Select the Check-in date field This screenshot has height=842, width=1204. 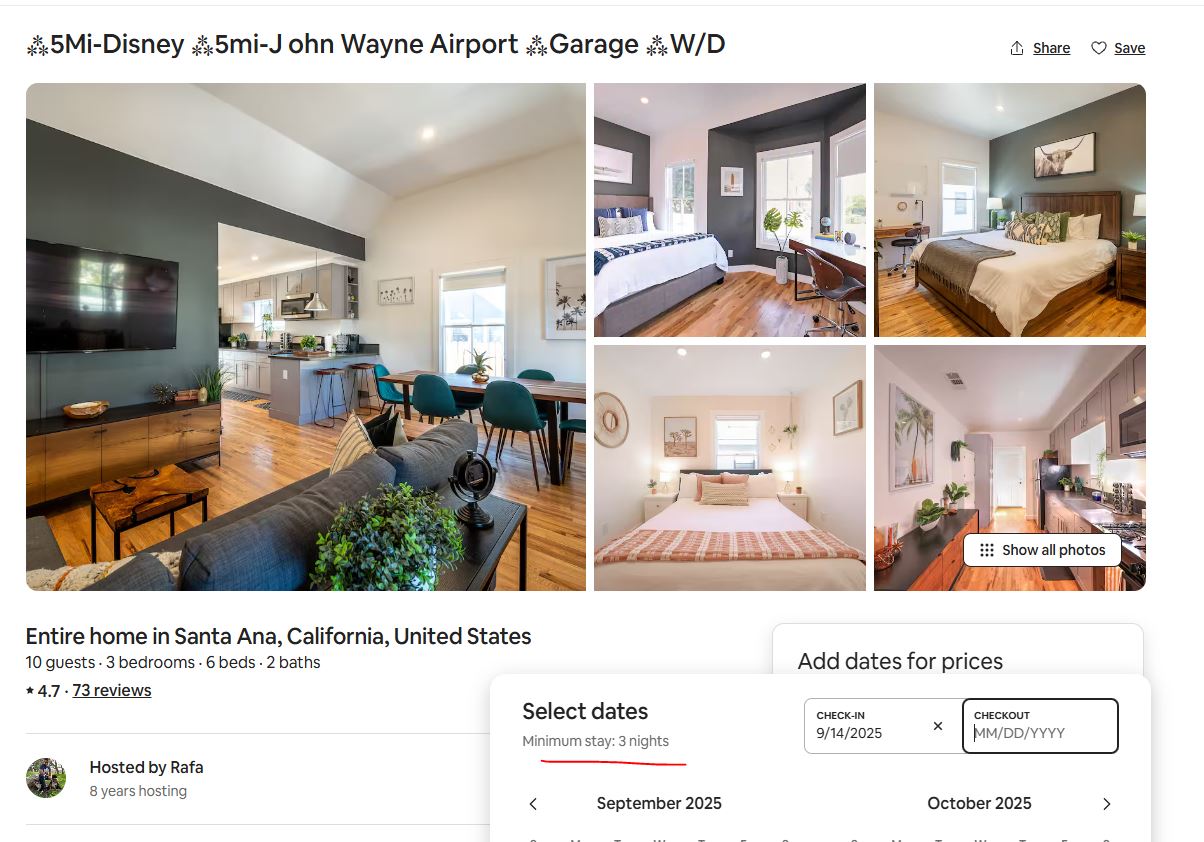click(883, 725)
